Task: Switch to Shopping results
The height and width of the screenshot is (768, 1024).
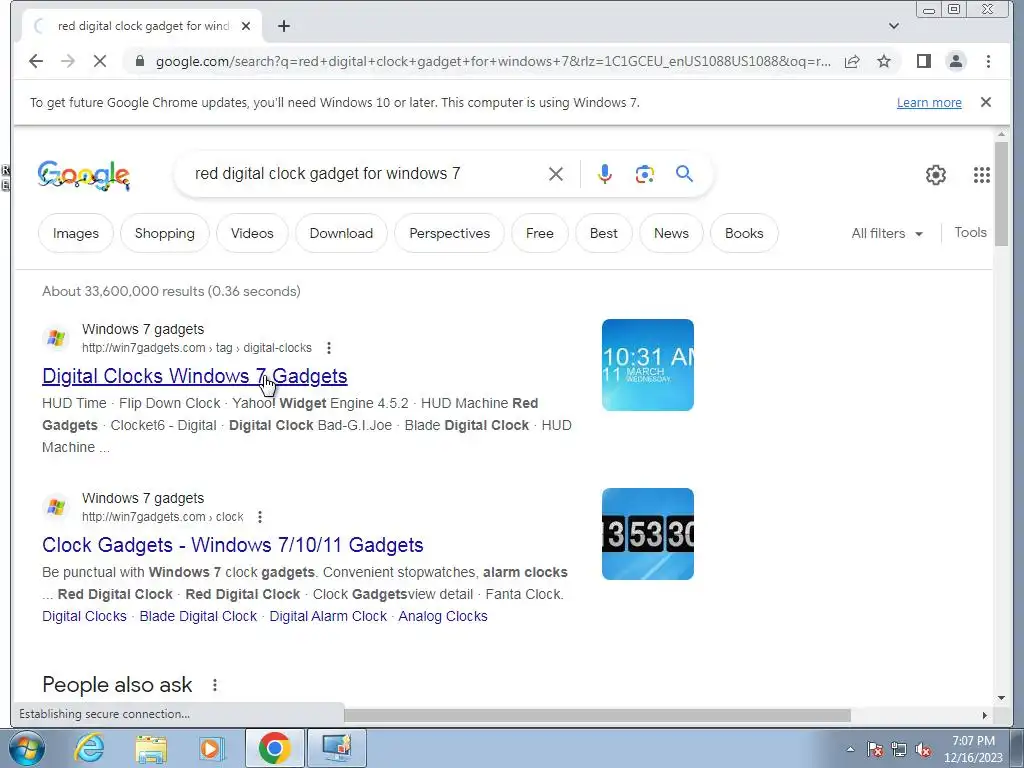Action: coord(165,233)
